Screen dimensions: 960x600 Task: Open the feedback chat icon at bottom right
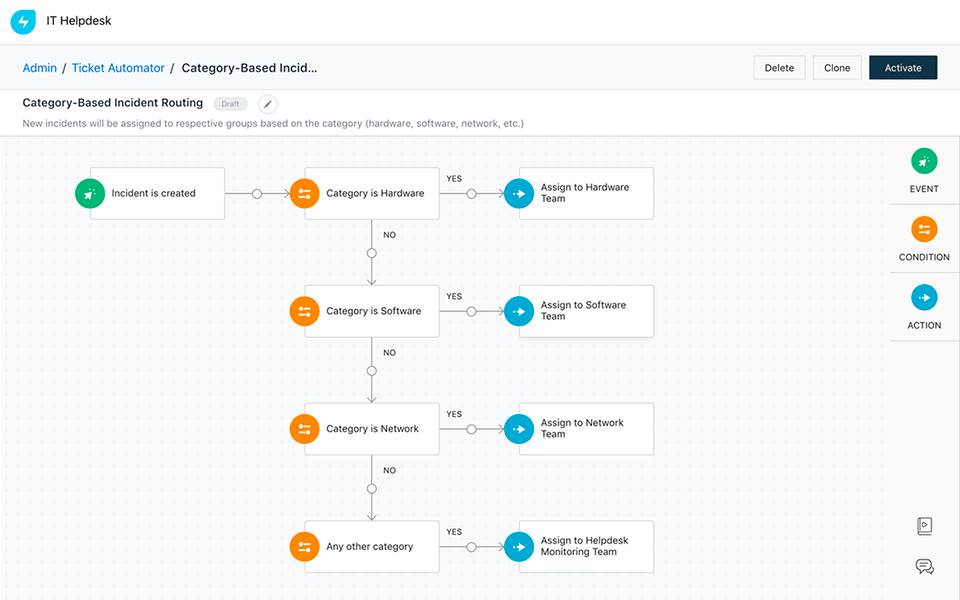click(924, 566)
